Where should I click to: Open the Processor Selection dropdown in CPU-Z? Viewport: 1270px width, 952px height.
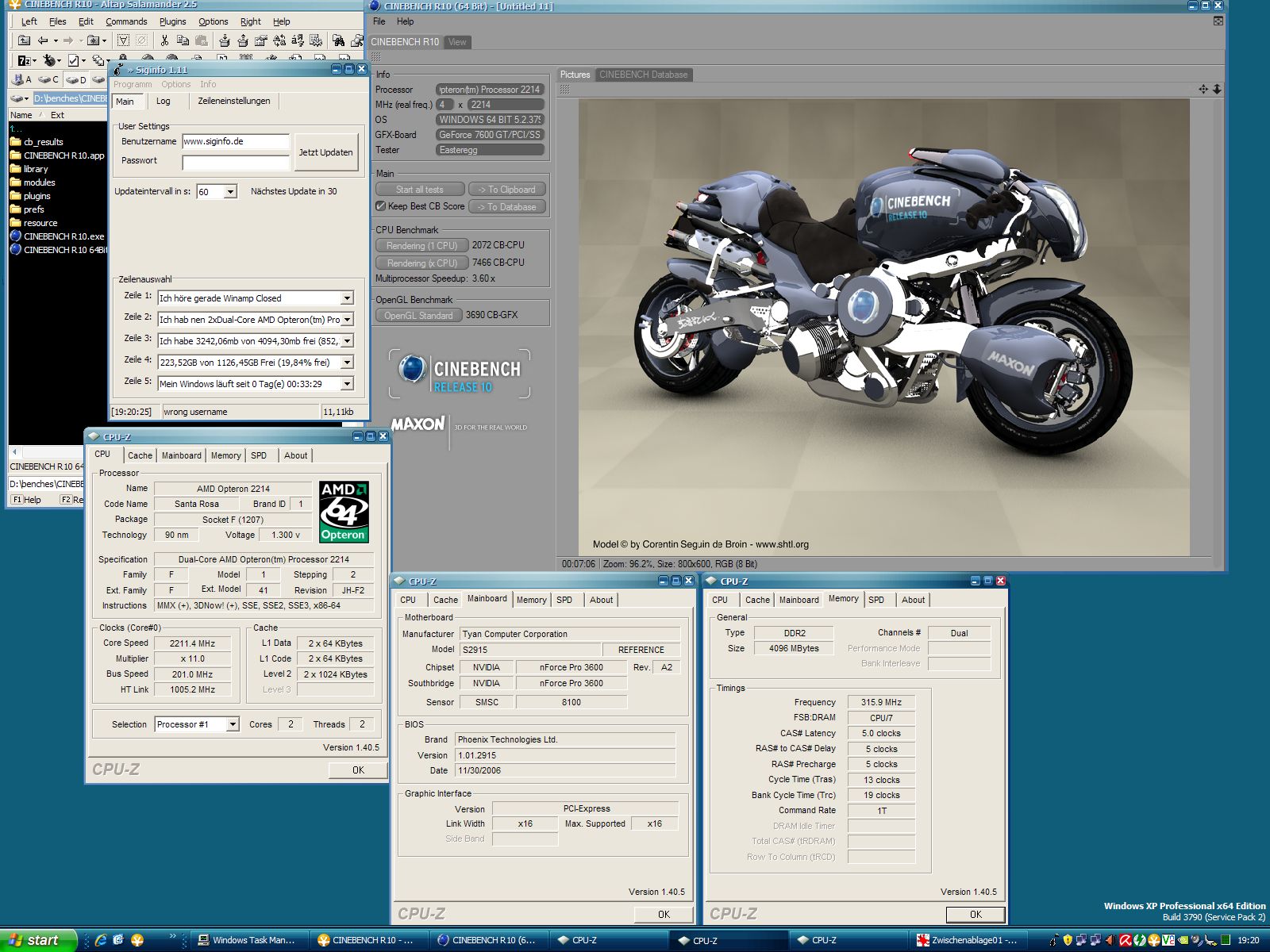pos(233,724)
